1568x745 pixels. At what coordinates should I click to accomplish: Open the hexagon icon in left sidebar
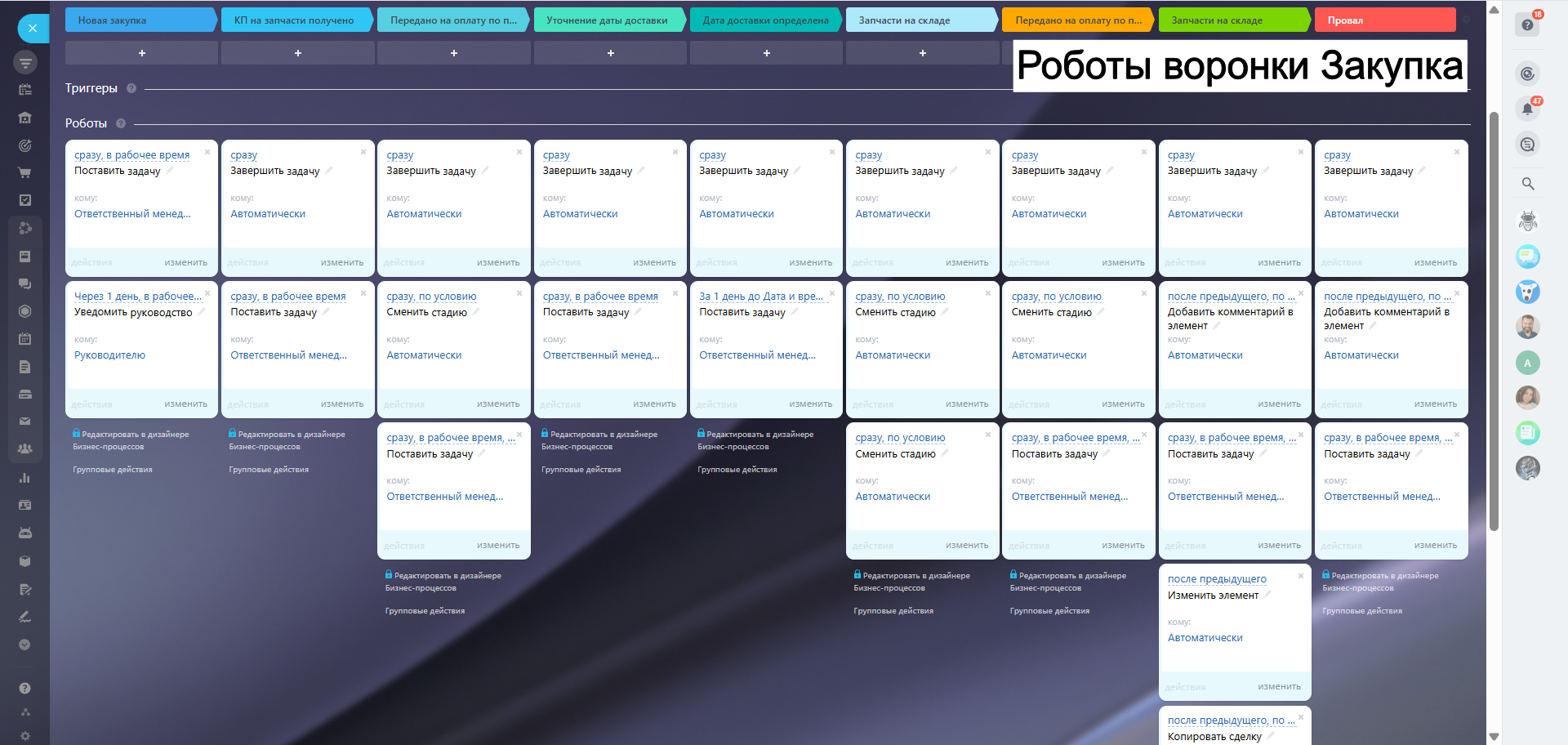[x=25, y=311]
